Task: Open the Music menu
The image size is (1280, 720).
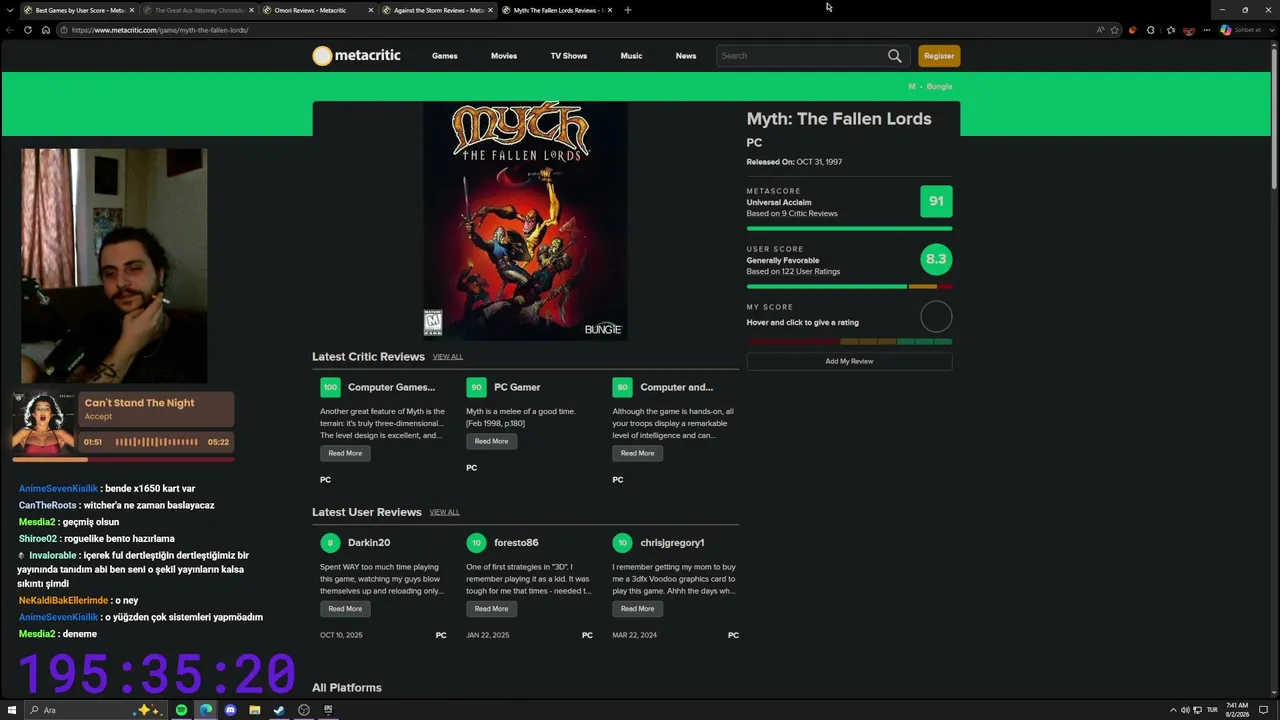Action: (631, 56)
